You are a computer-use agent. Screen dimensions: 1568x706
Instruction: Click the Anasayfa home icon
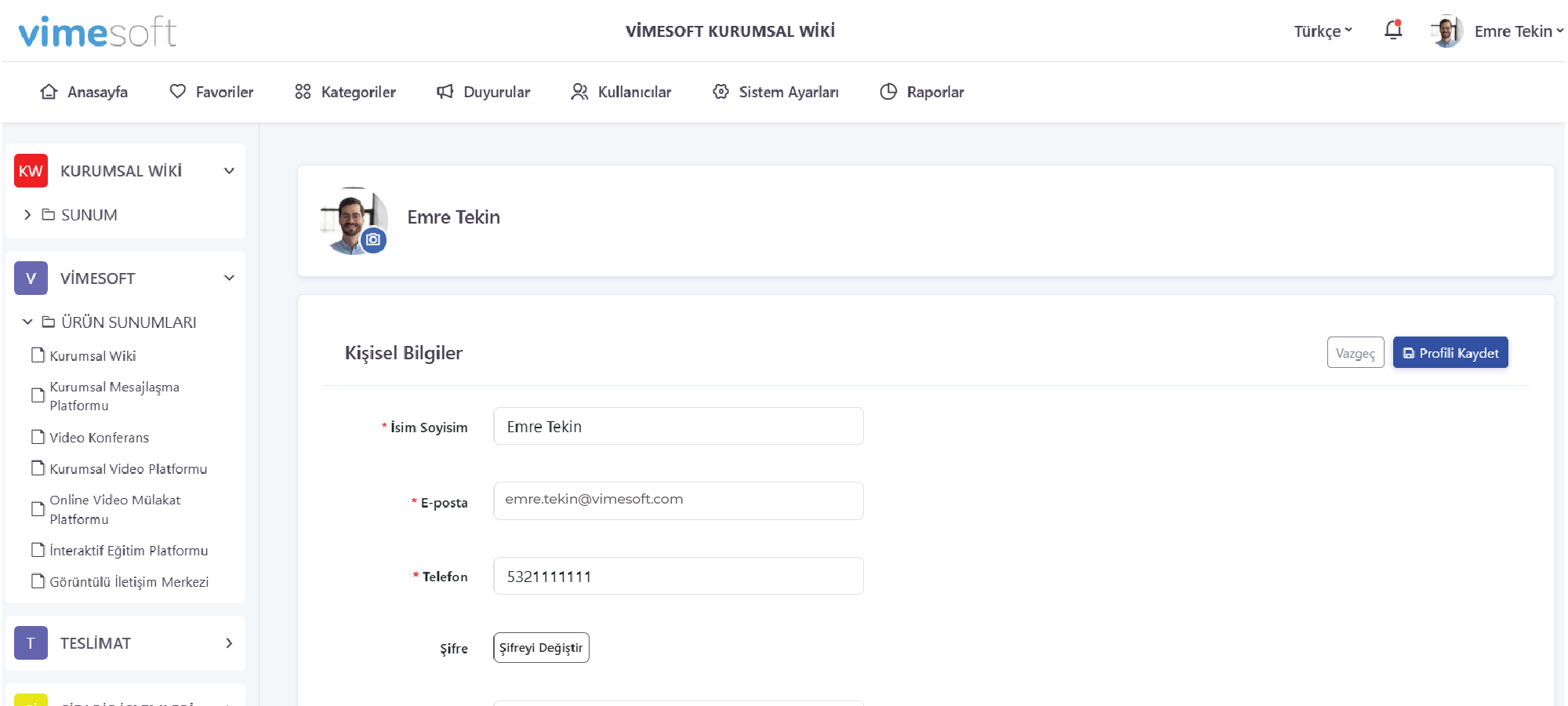(49, 92)
